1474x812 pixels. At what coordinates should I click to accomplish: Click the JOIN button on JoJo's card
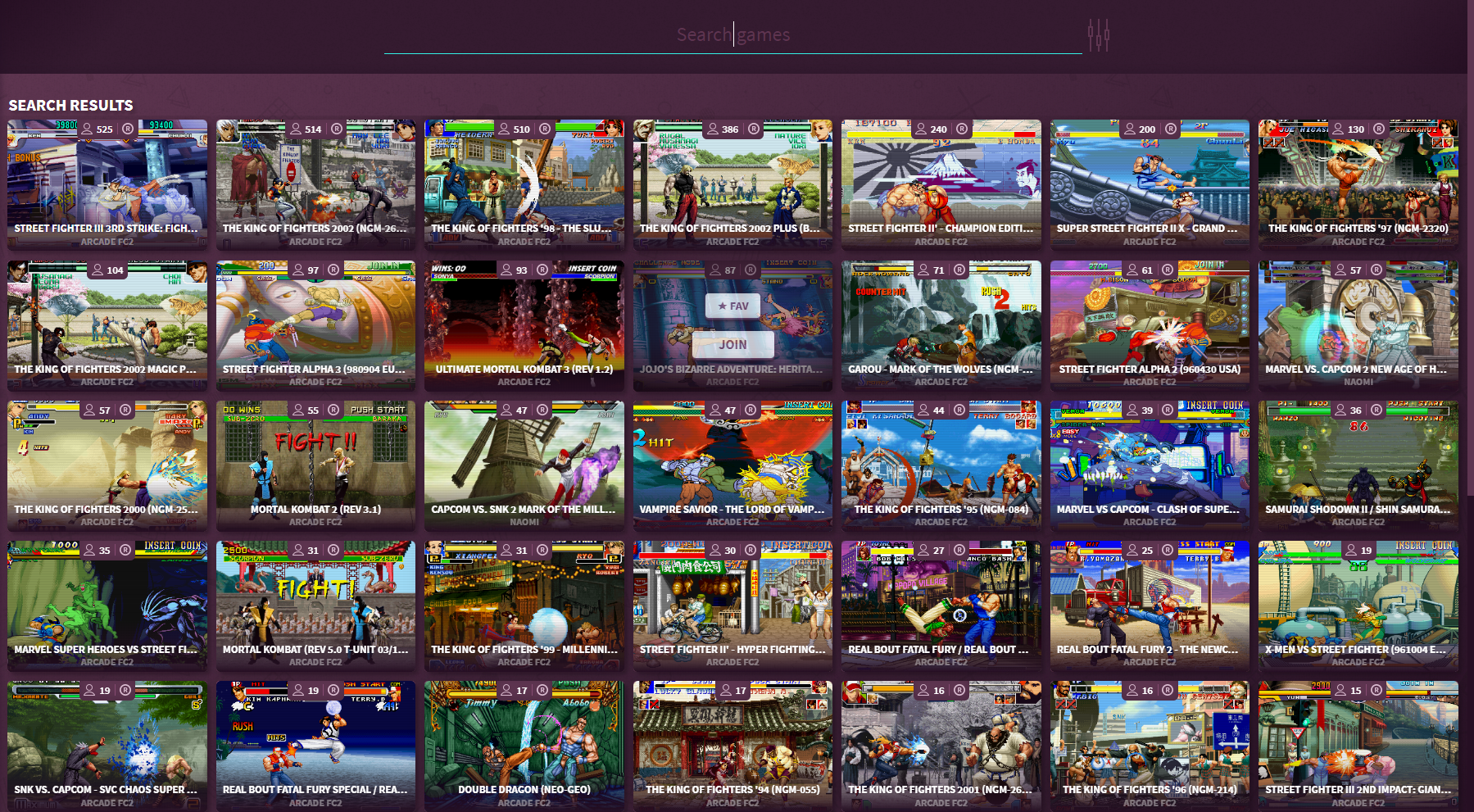tap(733, 345)
